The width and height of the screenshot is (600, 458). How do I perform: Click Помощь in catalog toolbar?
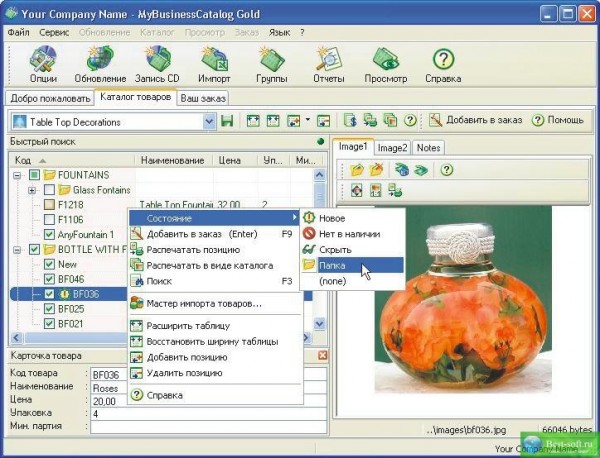click(x=558, y=120)
